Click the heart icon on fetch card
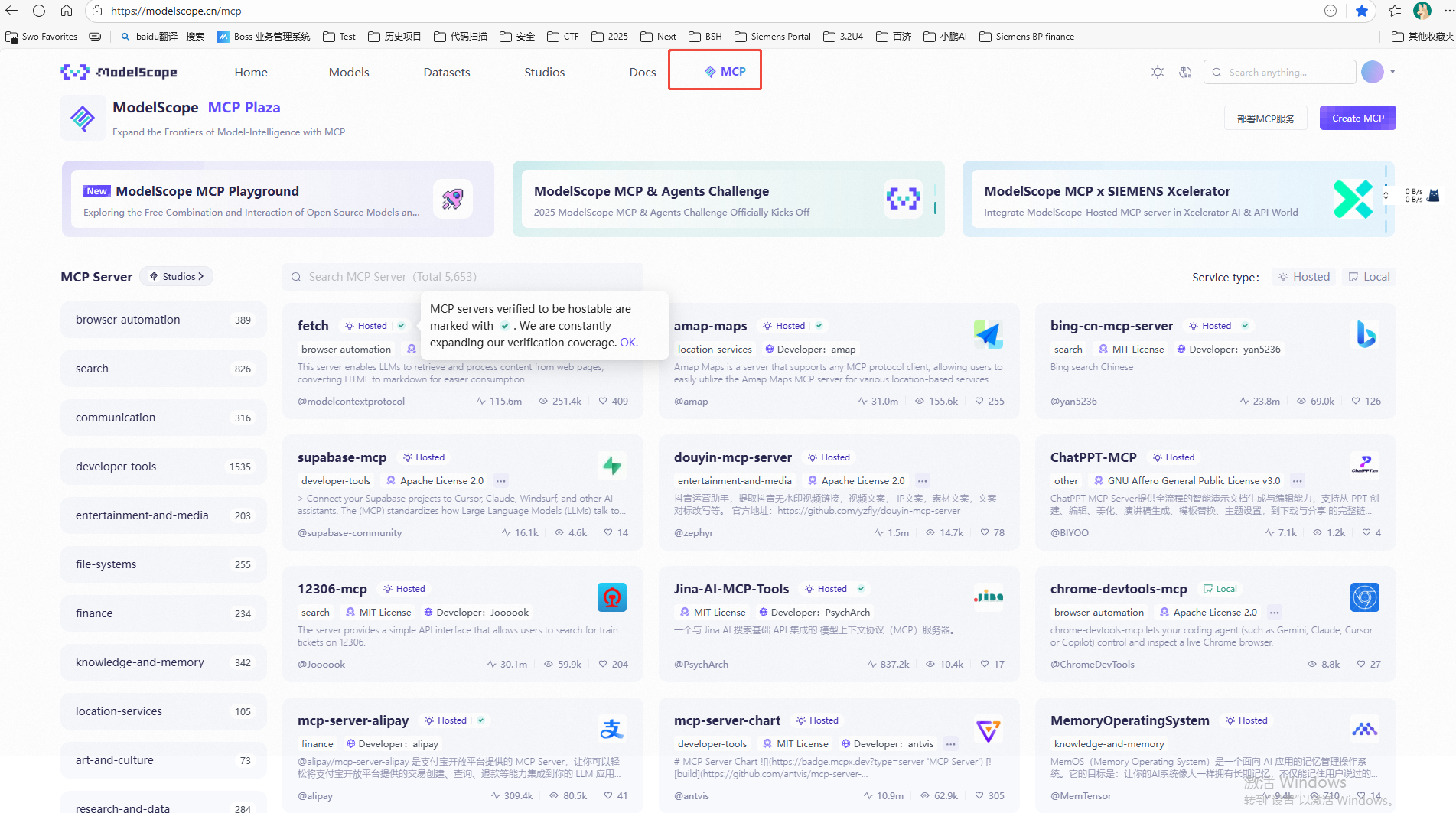This screenshot has height=813, width=1456. click(x=603, y=401)
